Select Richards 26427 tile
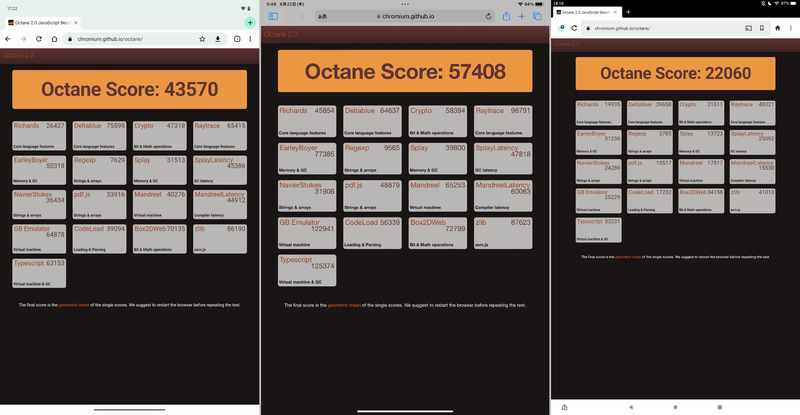 (x=39, y=136)
